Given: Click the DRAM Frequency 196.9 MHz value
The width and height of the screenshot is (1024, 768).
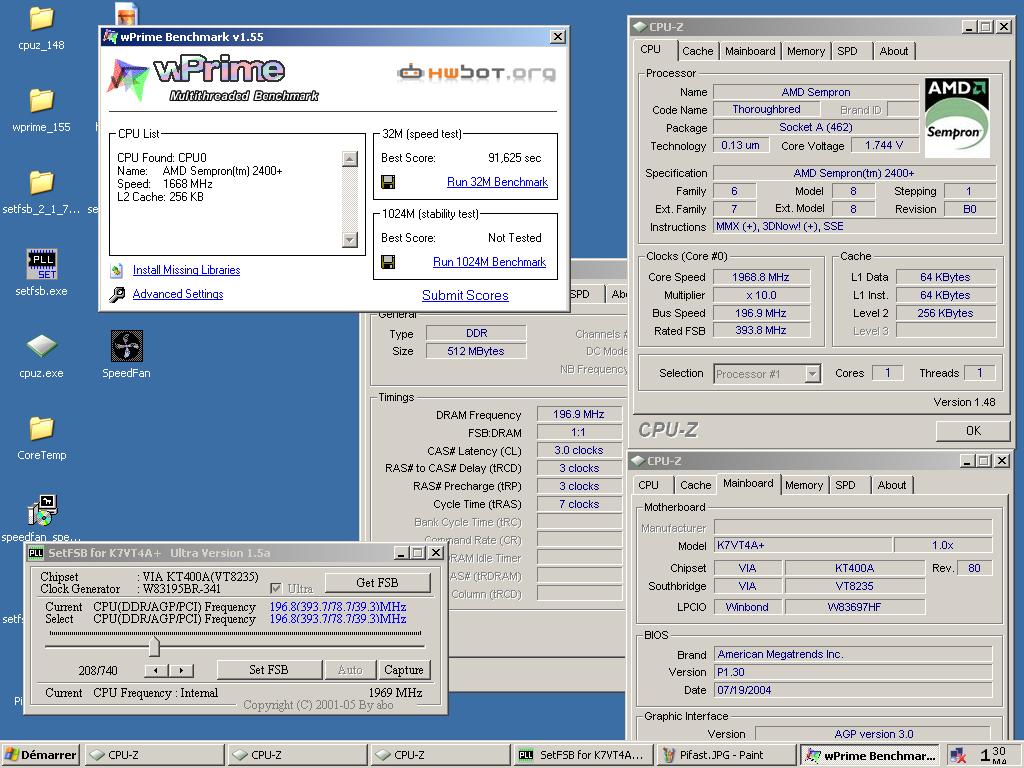Looking at the screenshot, I should click(x=579, y=415).
